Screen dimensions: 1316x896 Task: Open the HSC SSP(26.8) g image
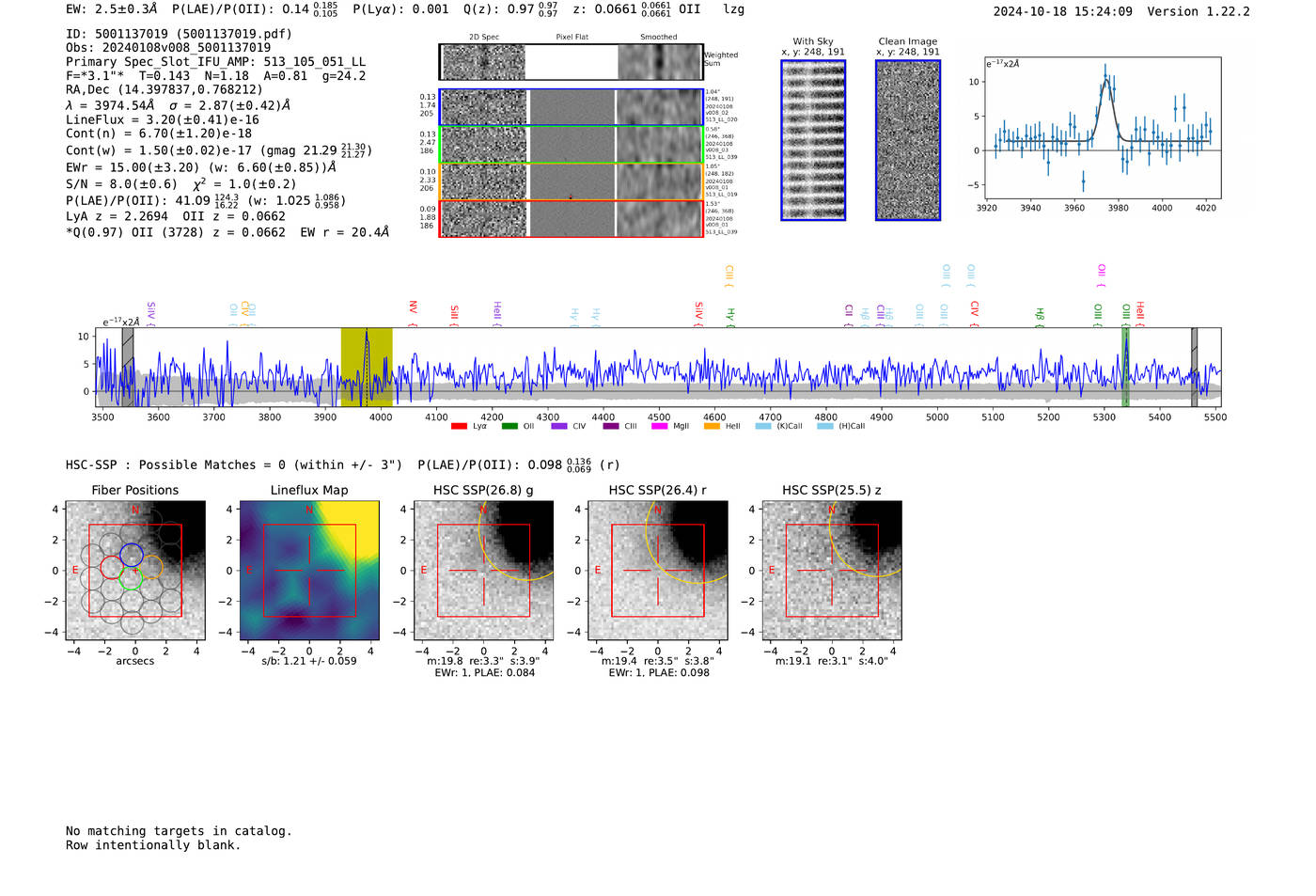point(483,571)
